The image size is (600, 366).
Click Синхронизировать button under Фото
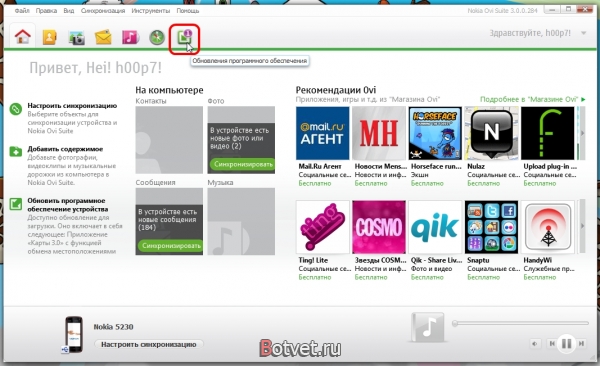[x=242, y=164]
